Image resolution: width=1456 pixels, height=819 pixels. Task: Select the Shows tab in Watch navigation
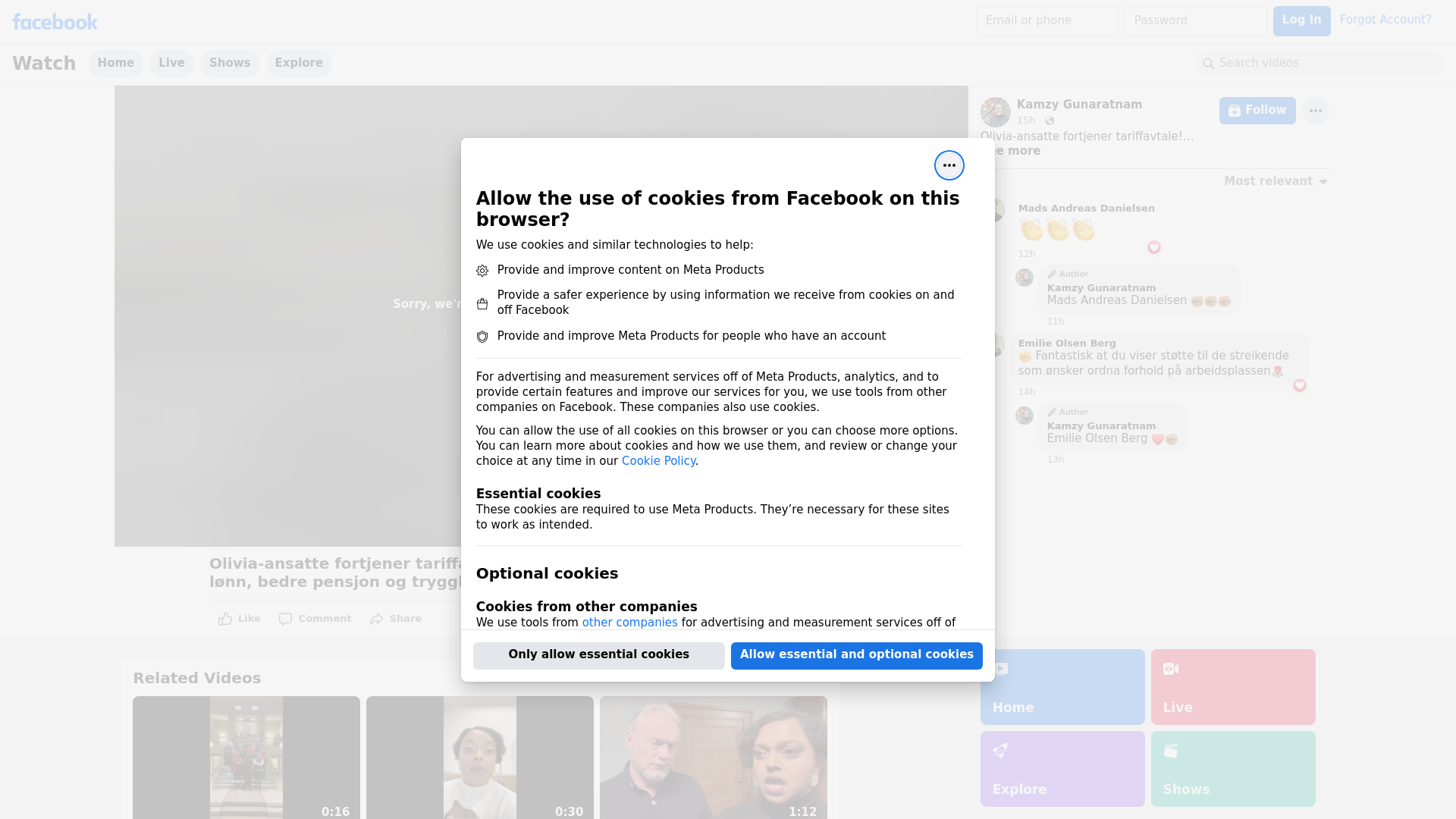[x=230, y=63]
